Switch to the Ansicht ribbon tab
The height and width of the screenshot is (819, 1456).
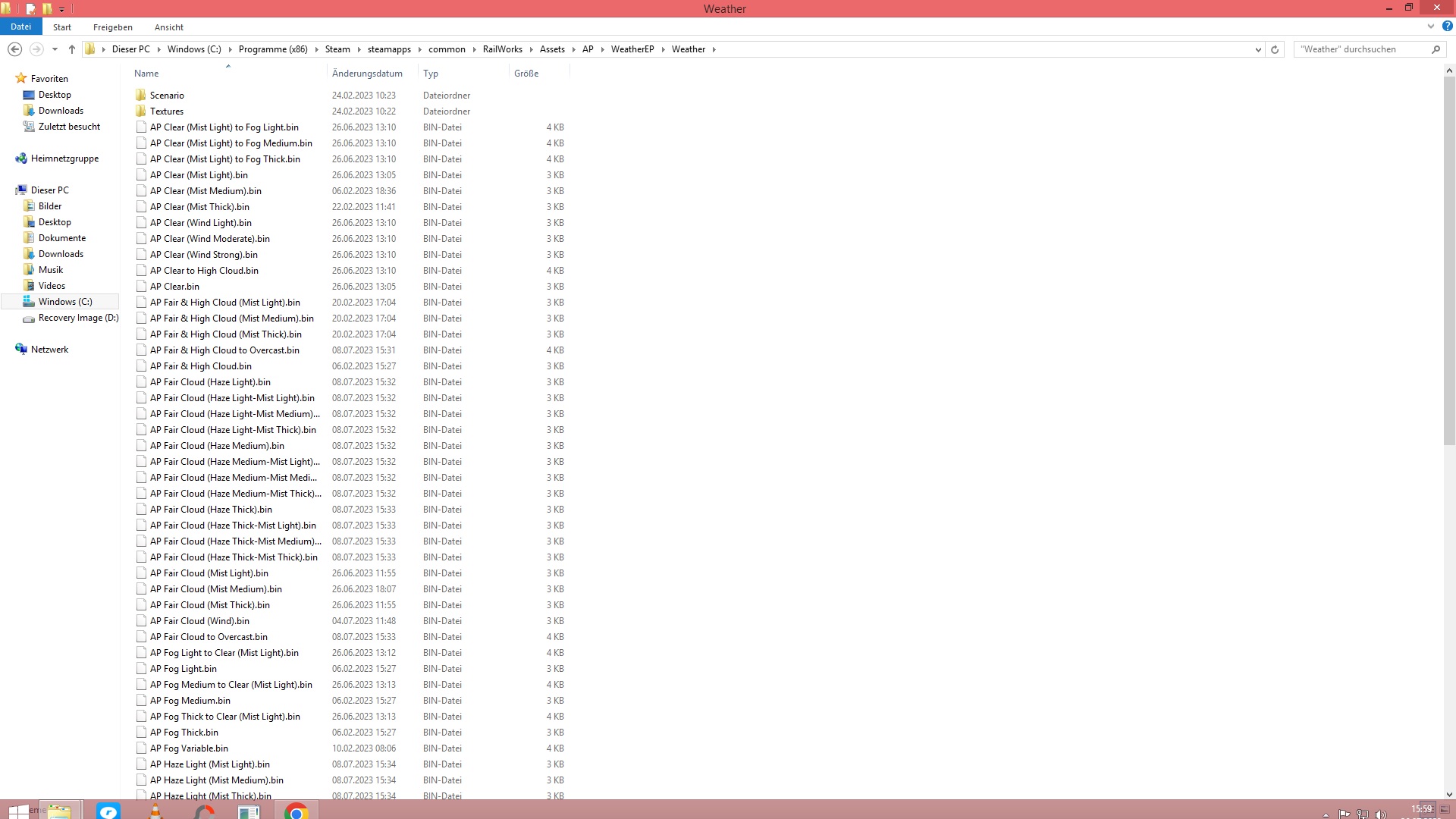[168, 27]
